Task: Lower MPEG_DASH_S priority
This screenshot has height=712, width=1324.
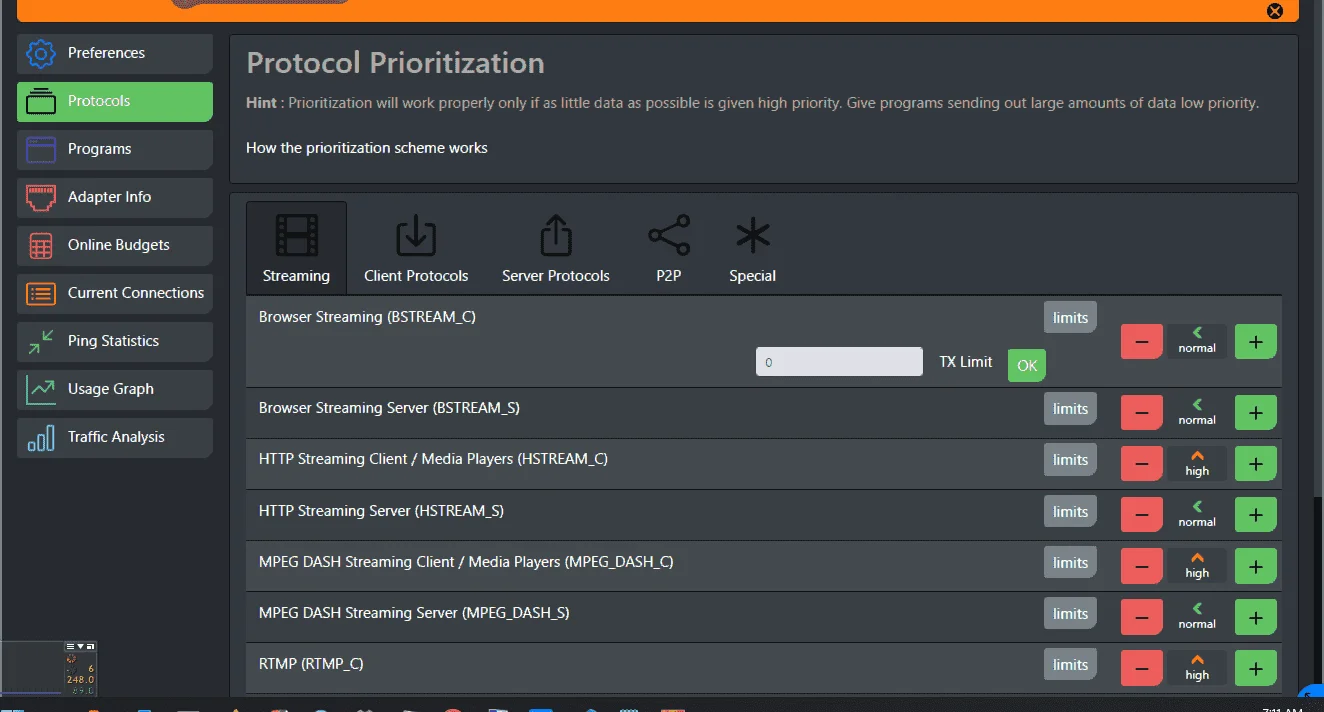Action: pyautogui.click(x=1142, y=617)
